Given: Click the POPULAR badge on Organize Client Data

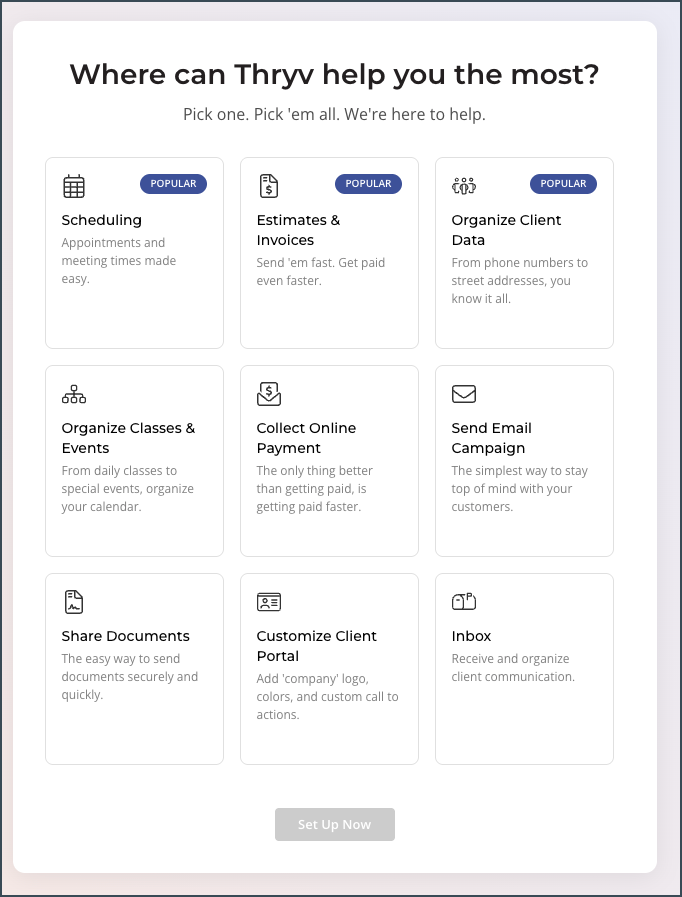Looking at the screenshot, I should (564, 184).
